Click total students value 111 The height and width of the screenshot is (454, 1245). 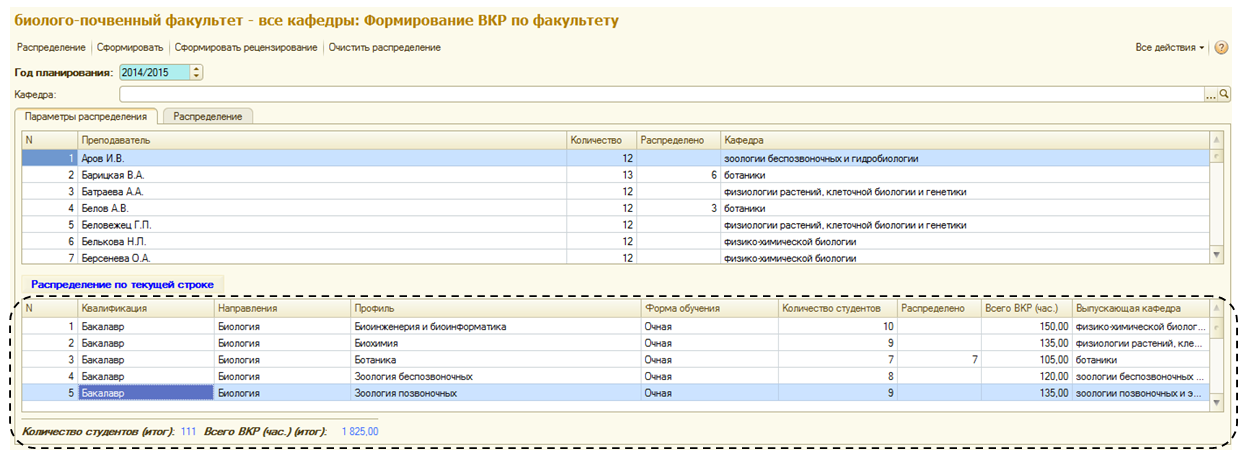point(188,431)
